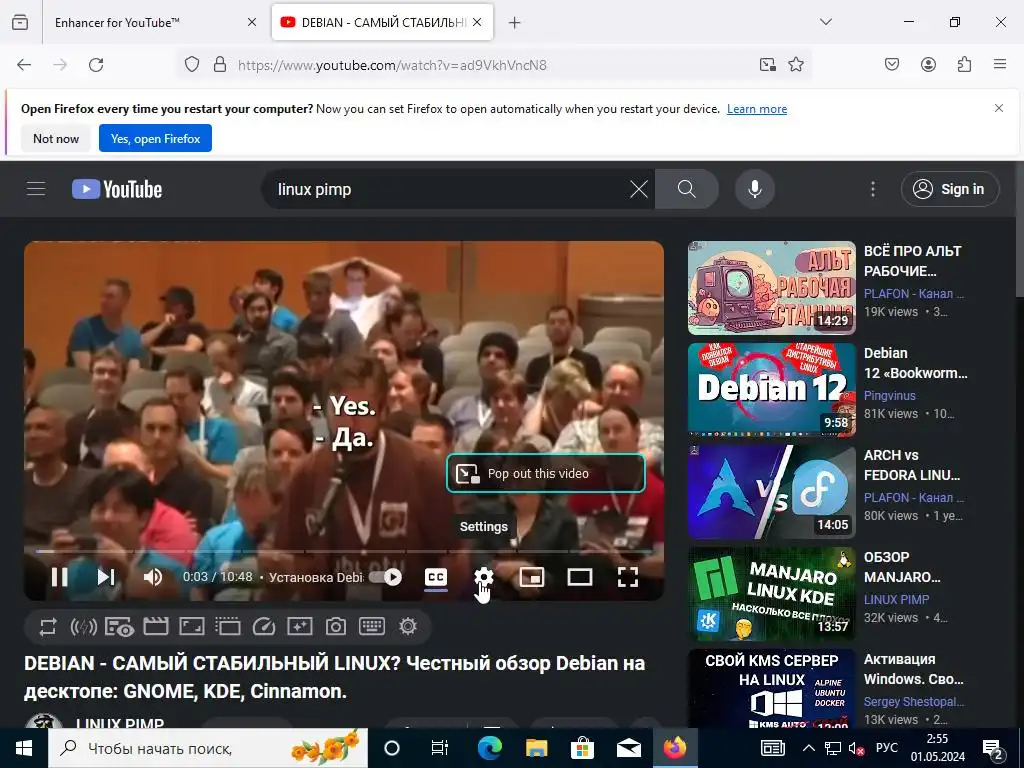Enter fullscreen mode in player
This screenshot has width=1024, height=768.
628,577
